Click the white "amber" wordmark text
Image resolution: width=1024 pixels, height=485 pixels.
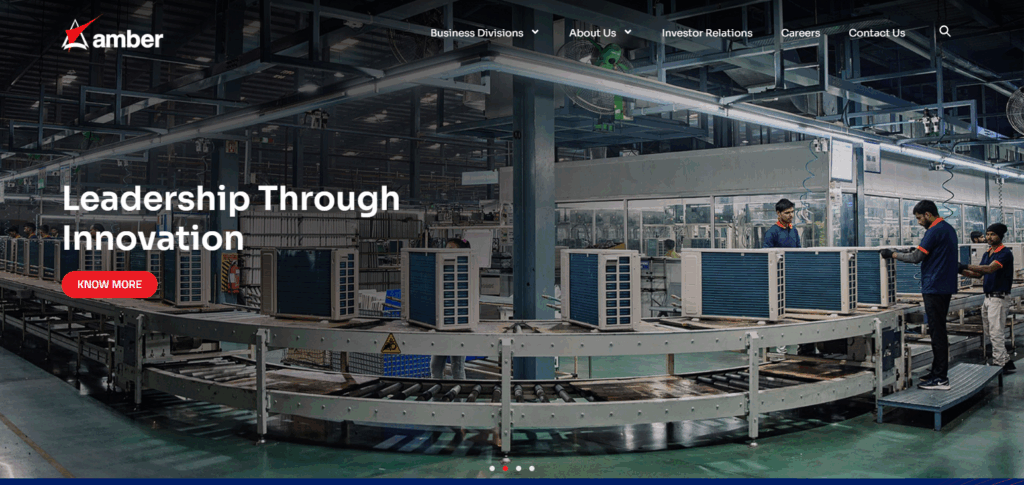click(127, 40)
